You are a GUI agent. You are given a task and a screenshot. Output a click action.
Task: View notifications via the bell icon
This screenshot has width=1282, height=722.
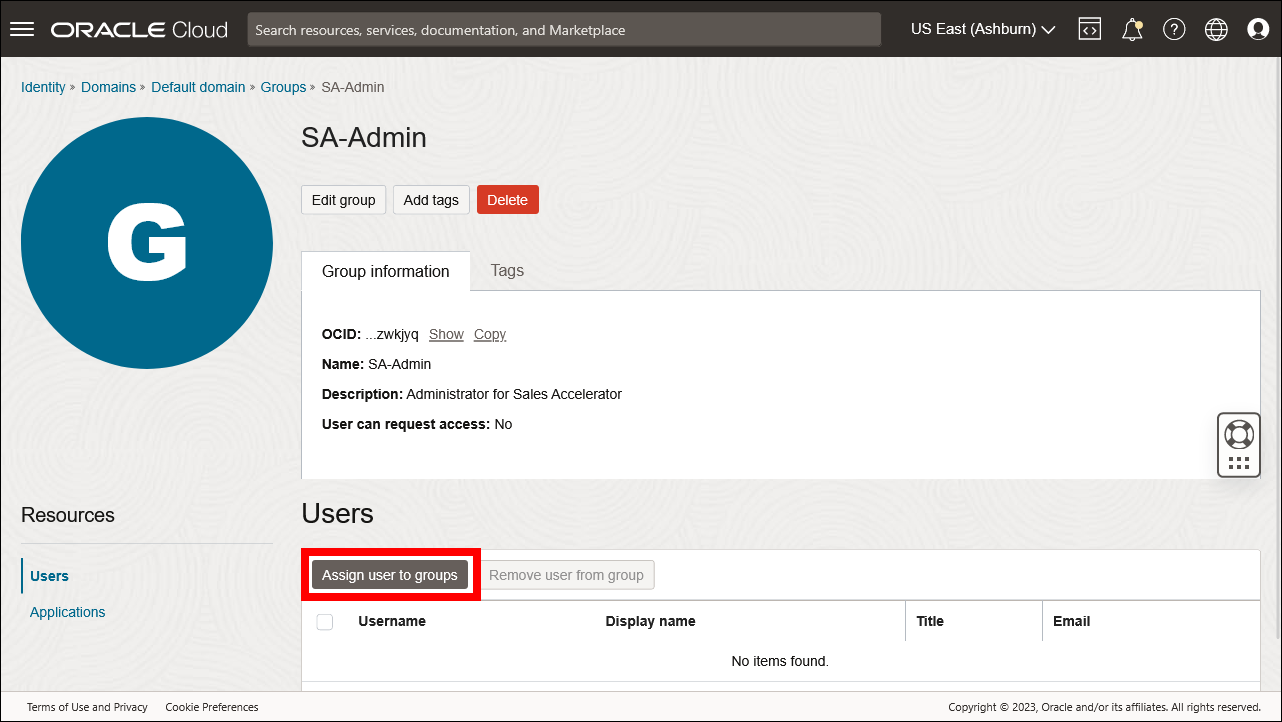click(1131, 29)
